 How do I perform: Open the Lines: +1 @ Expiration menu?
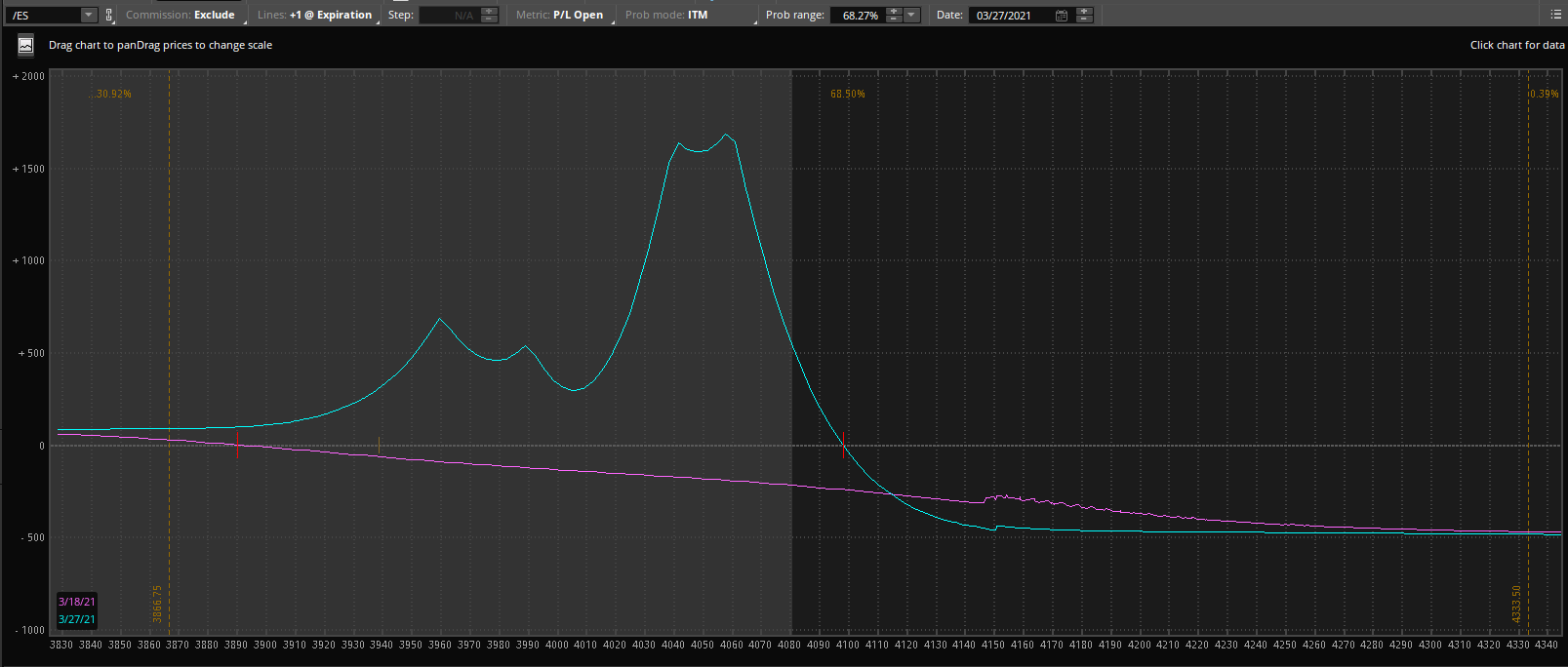pyautogui.click(x=316, y=15)
